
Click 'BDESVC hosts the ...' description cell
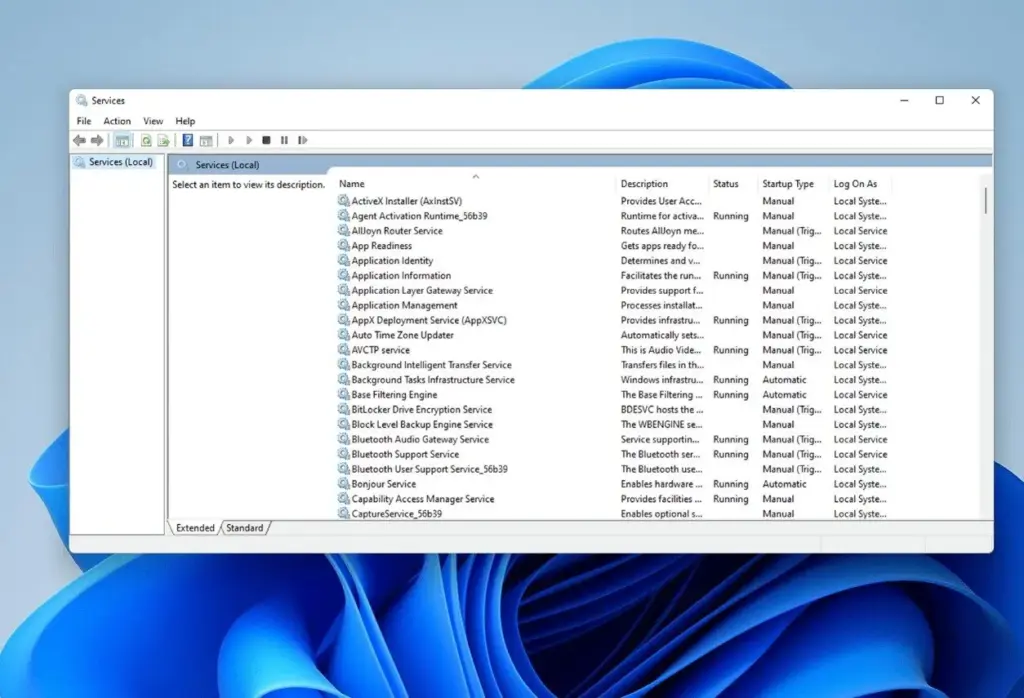(662, 409)
